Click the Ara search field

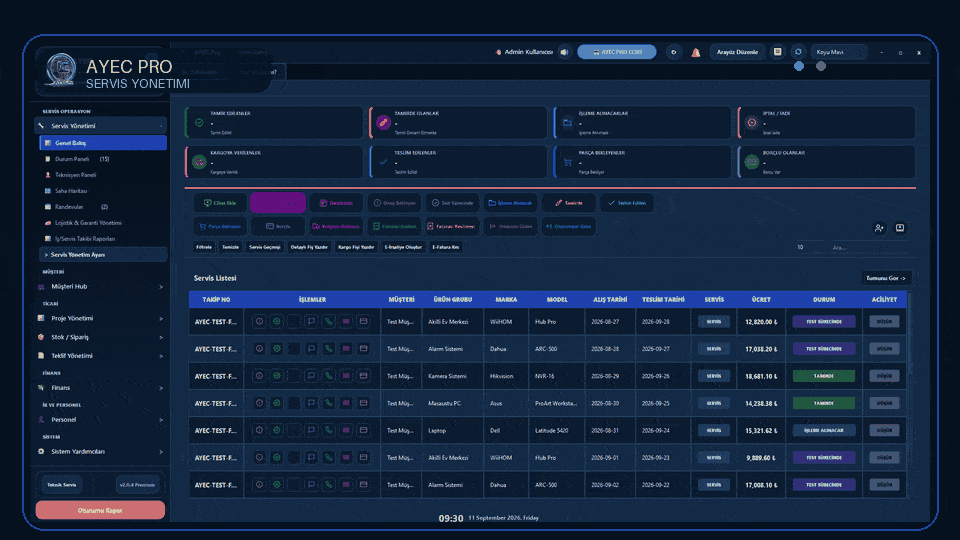868,247
